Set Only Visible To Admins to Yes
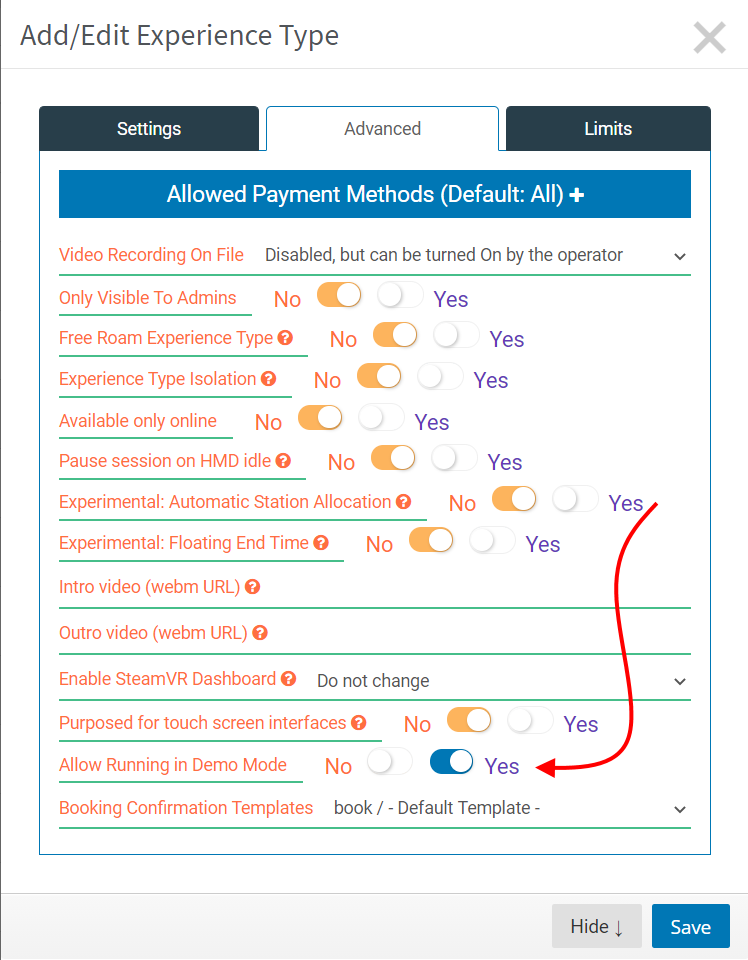This screenshot has height=960, width=748. pos(400,296)
